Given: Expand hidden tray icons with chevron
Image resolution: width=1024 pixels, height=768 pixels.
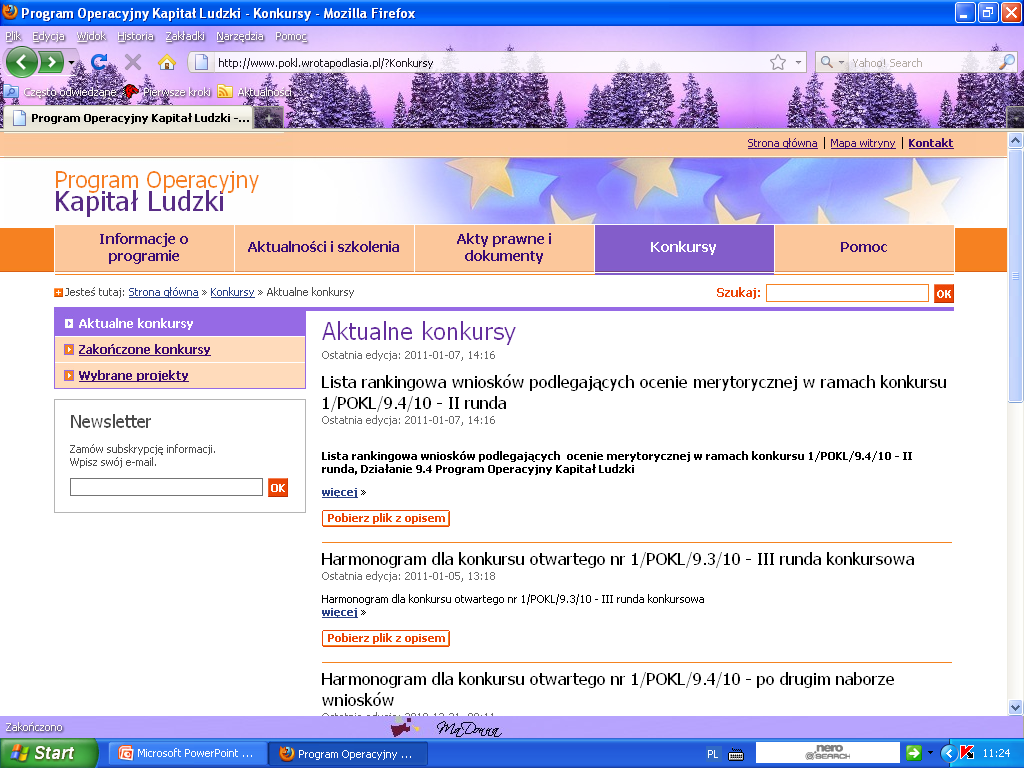Looking at the screenshot, I should [948, 754].
